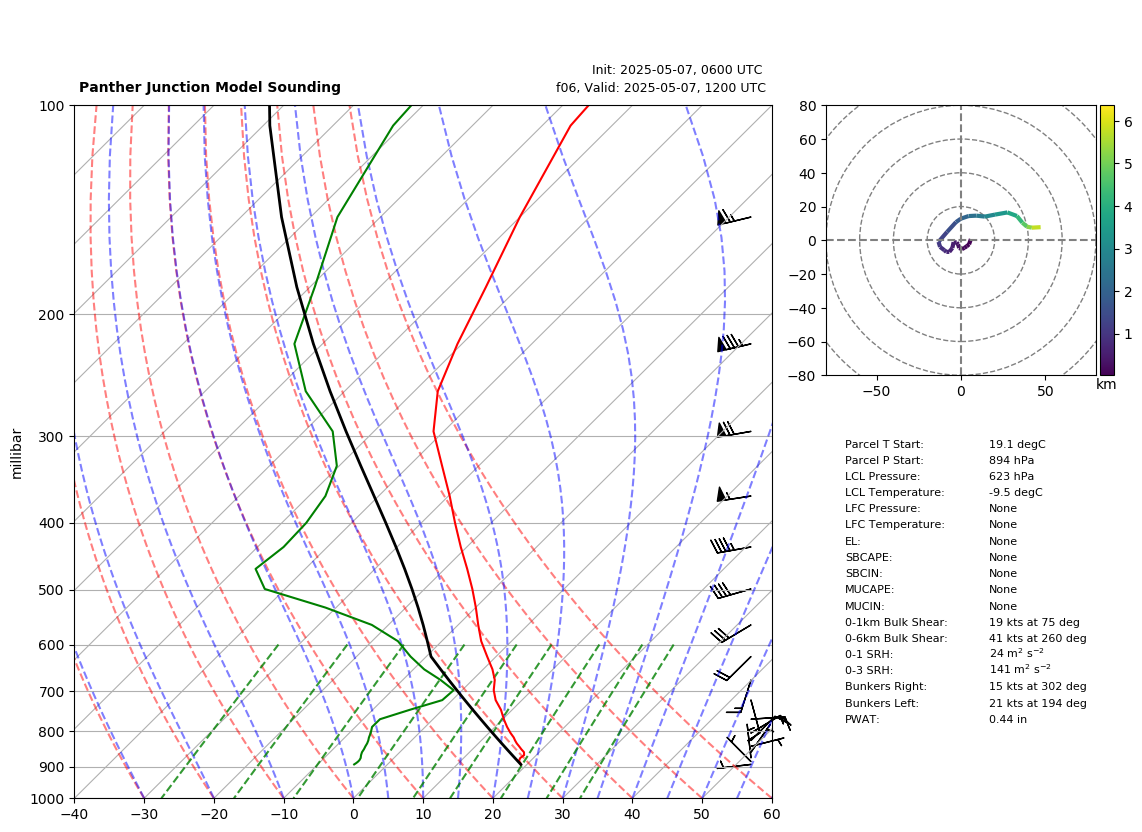The width and height of the screenshot is (1142, 832).
Task: Click the wind barb near 150 millibar
Action: click(x=734, y=217)
